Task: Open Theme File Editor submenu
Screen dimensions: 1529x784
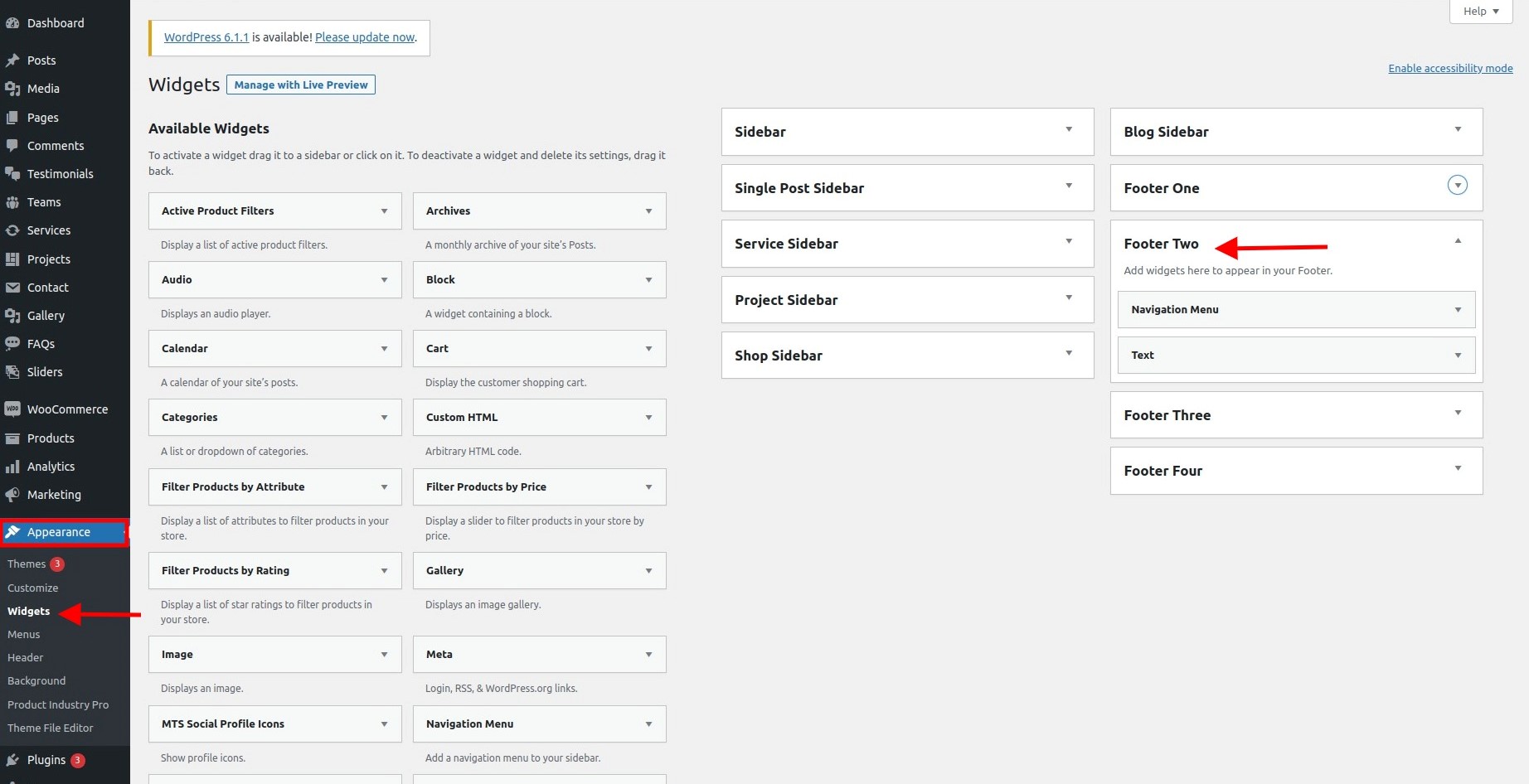Action: click(51, 728)
